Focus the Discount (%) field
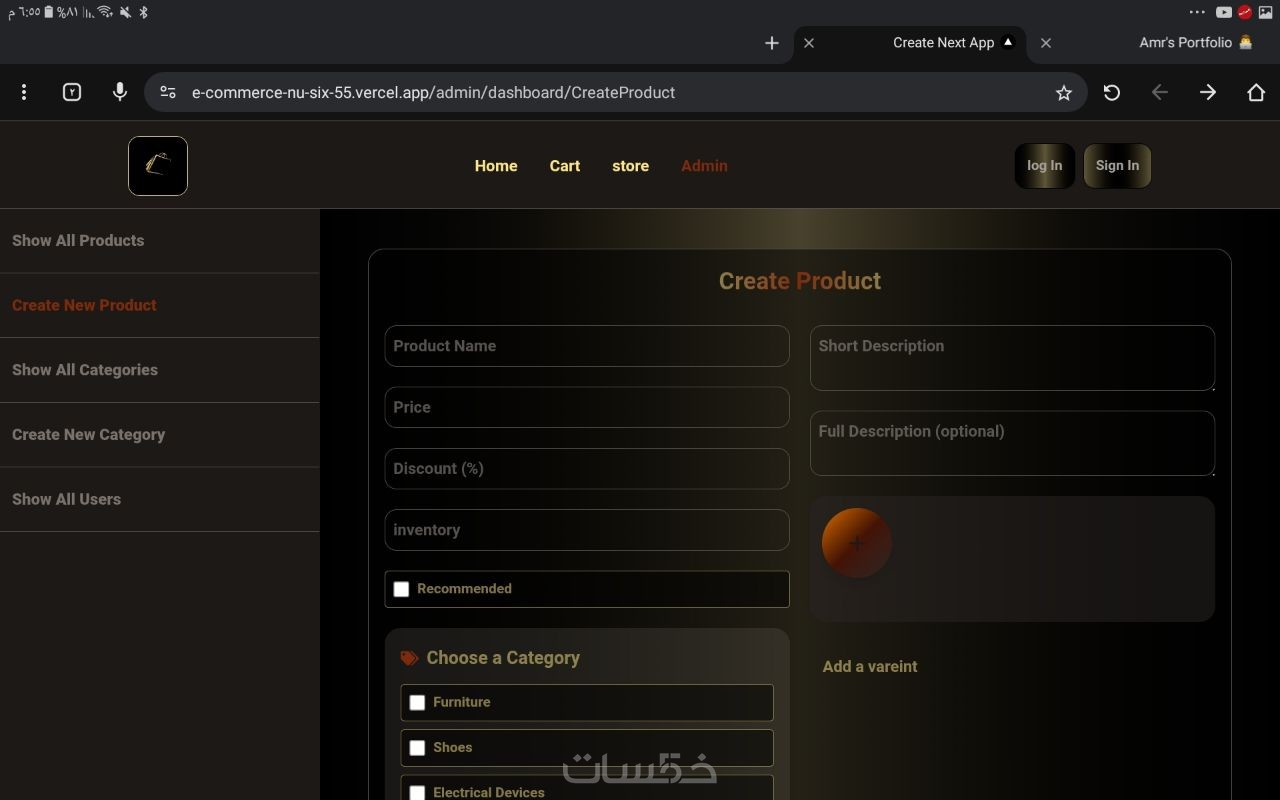 pyautogui.click(x=587, y=469)
